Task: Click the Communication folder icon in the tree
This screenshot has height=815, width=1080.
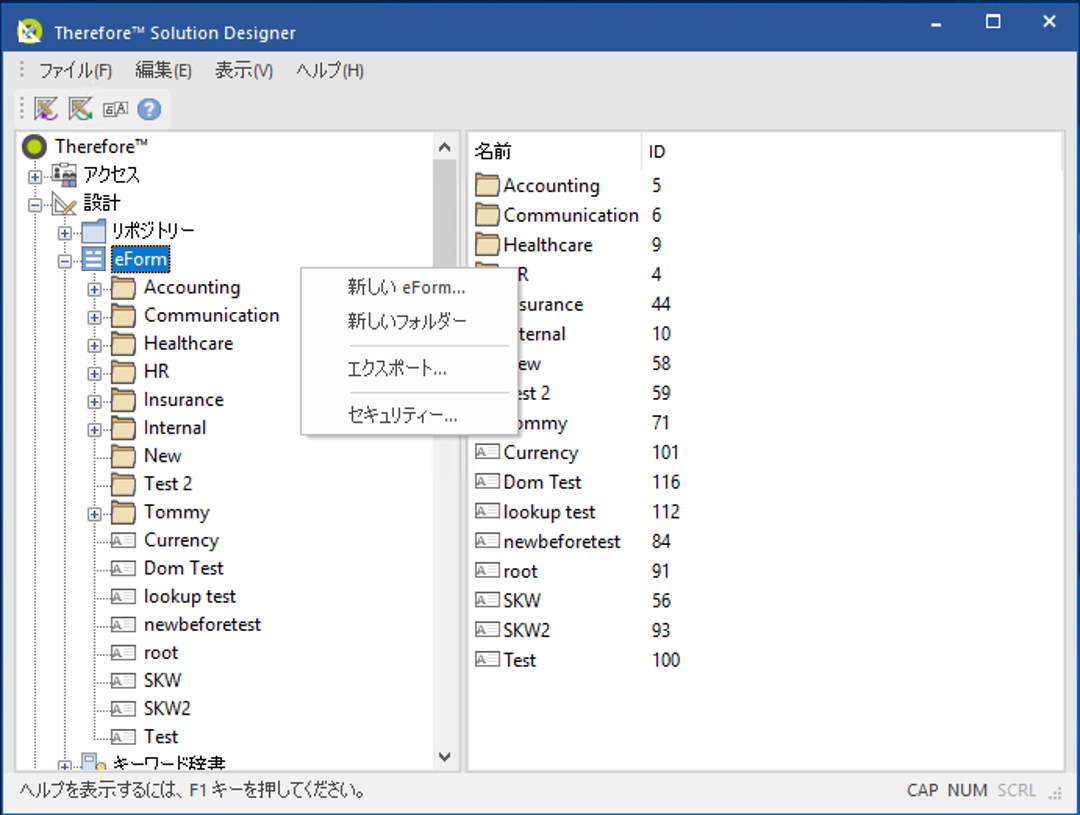Action: click(123, 316)
